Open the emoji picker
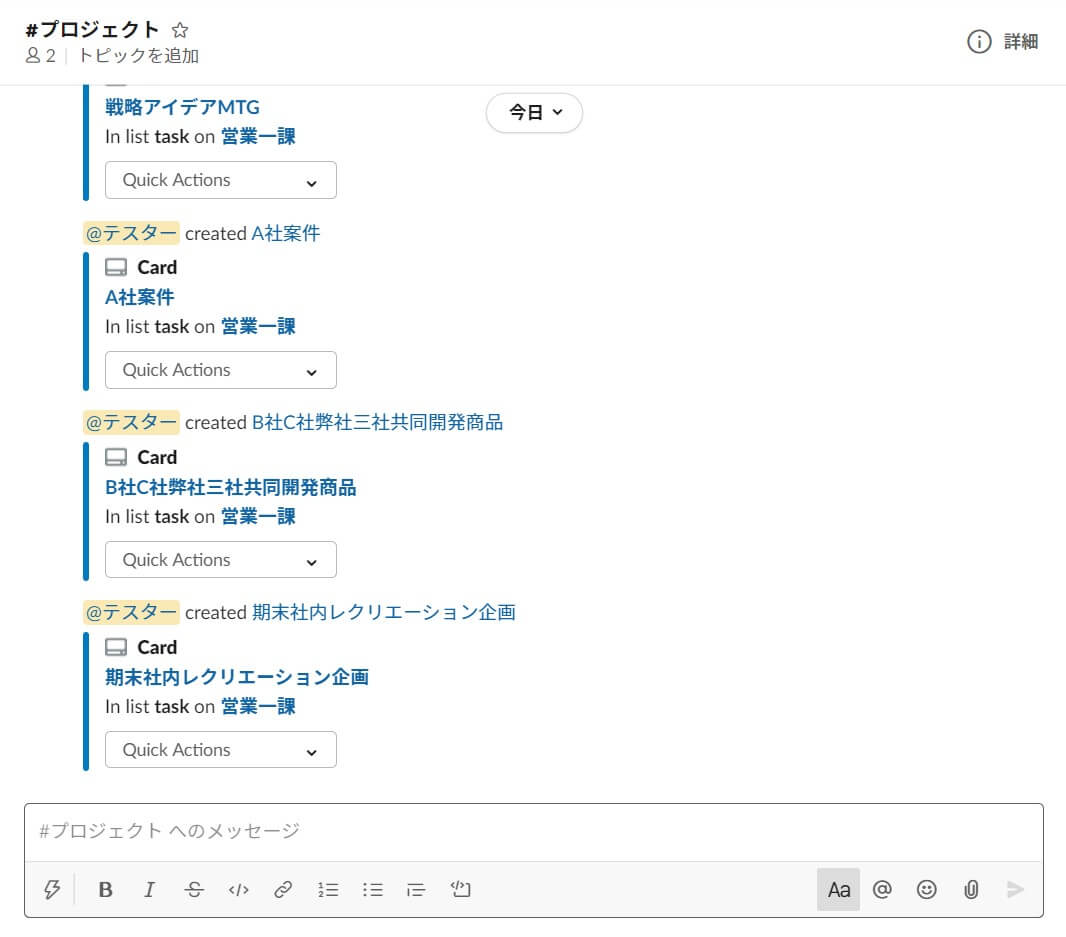 click(927, 889)
